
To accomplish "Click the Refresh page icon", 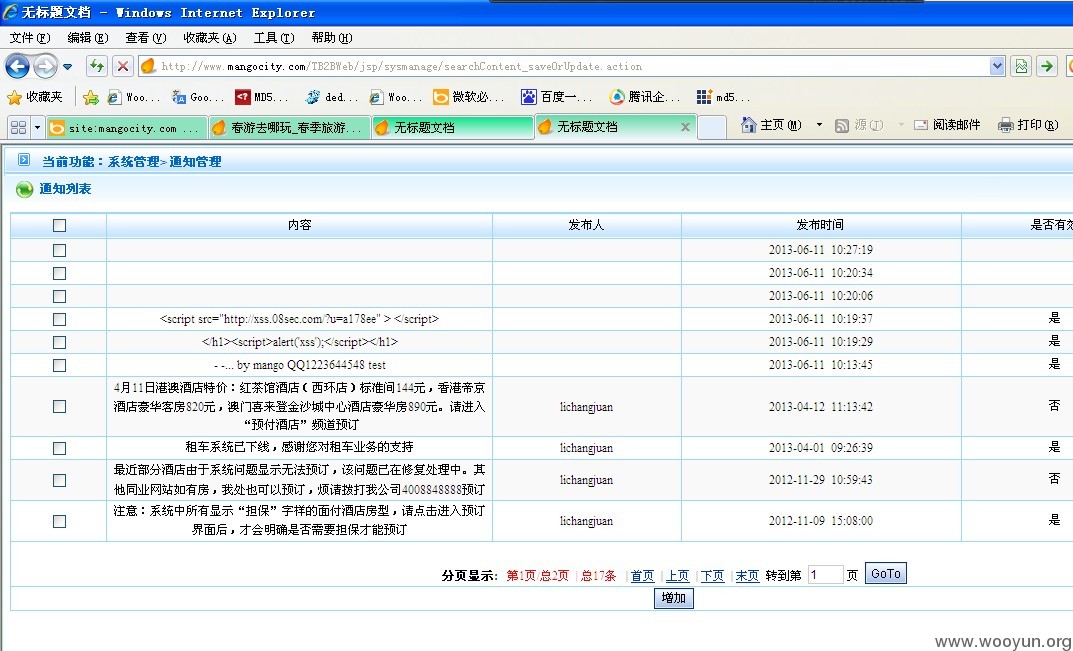I will (96, 66).
